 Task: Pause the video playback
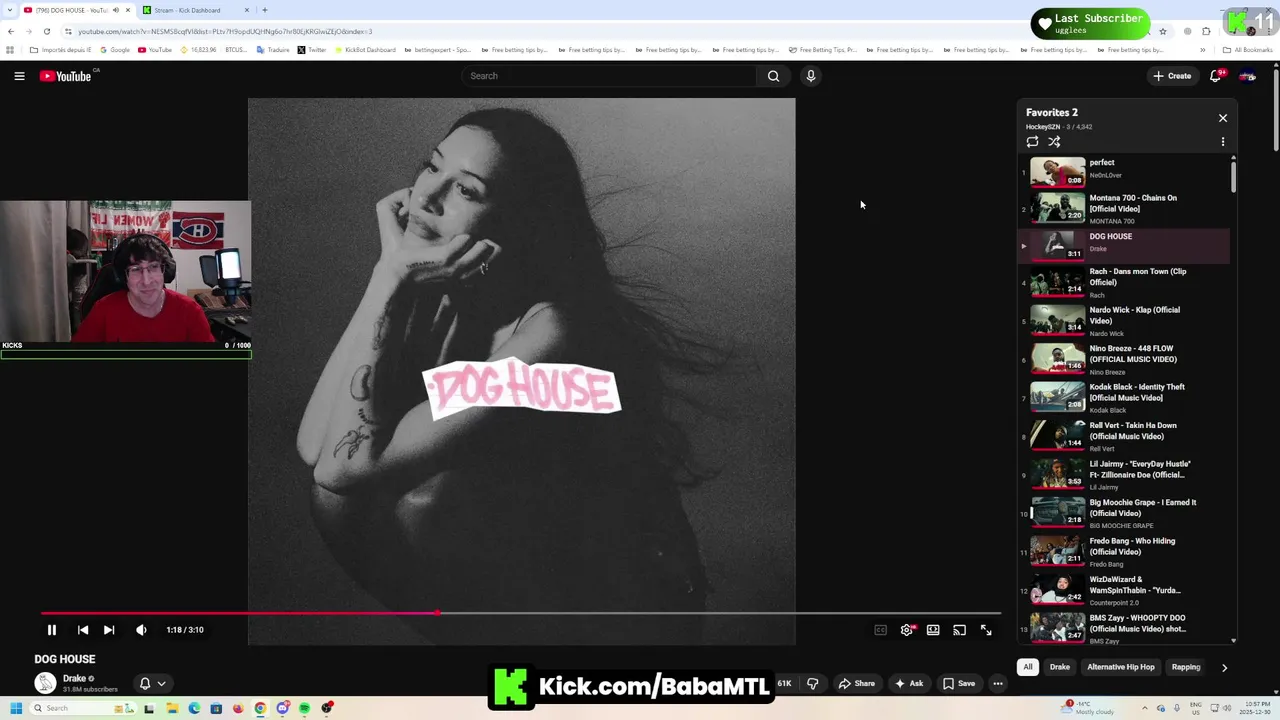point(52,630)
